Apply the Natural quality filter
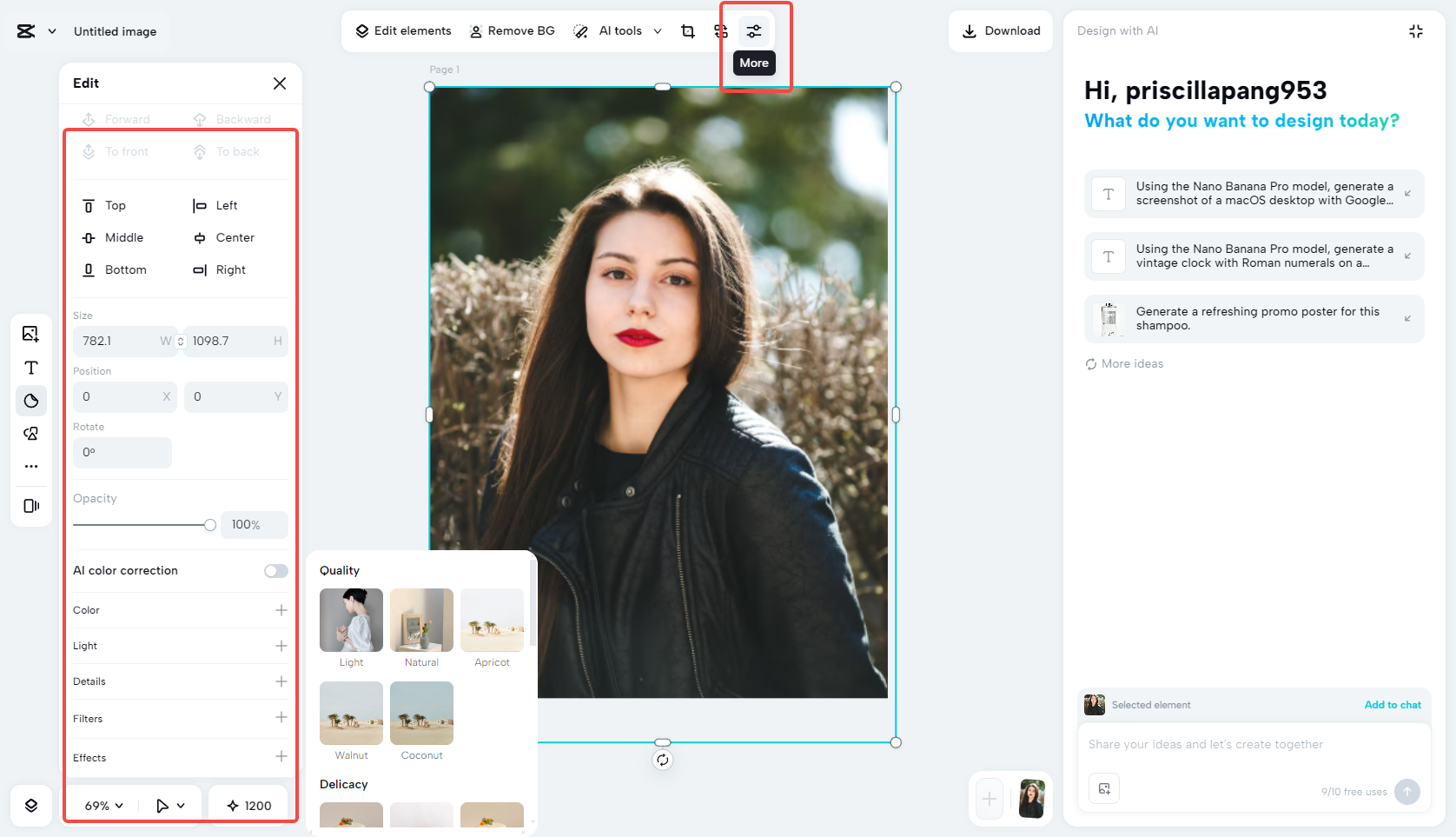The height and width of the screenshot is (837, 1456). point(421,621)
